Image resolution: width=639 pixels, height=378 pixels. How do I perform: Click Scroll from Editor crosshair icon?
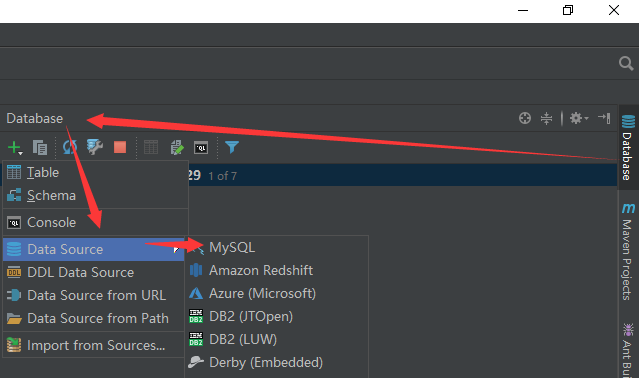[x=525, y=118]
